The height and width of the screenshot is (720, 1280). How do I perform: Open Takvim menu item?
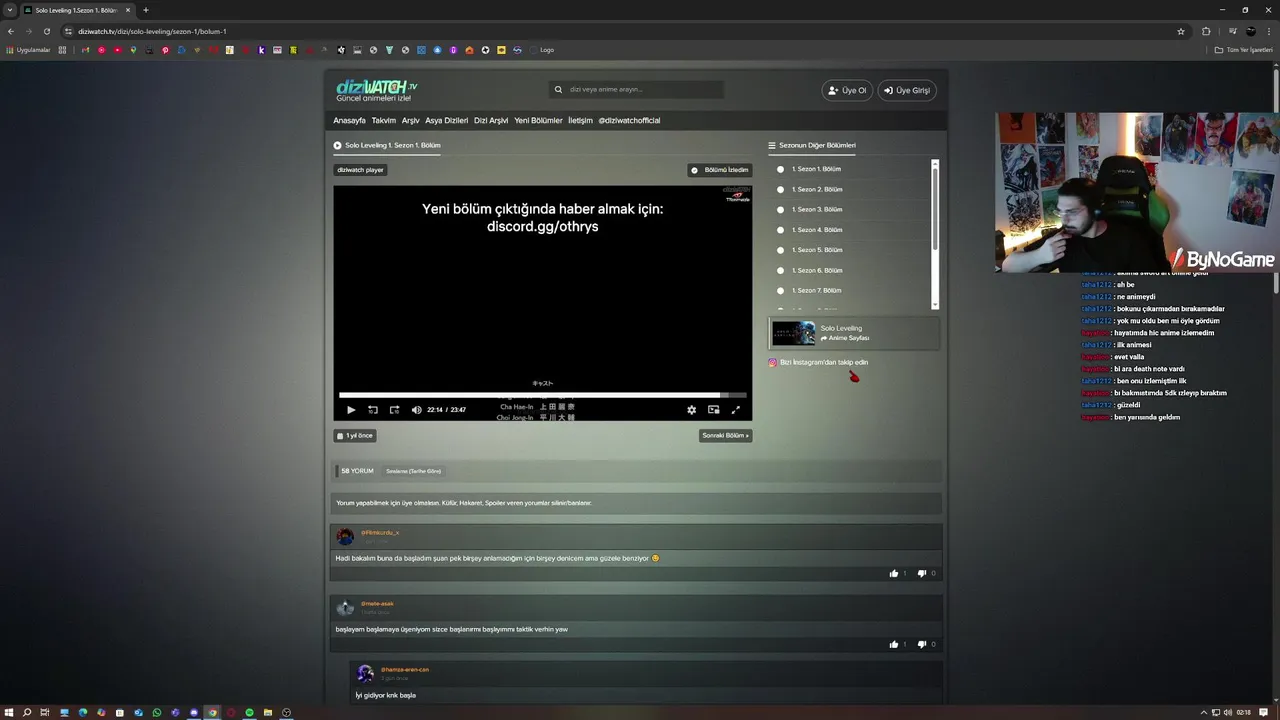click(x=384, y=120)
